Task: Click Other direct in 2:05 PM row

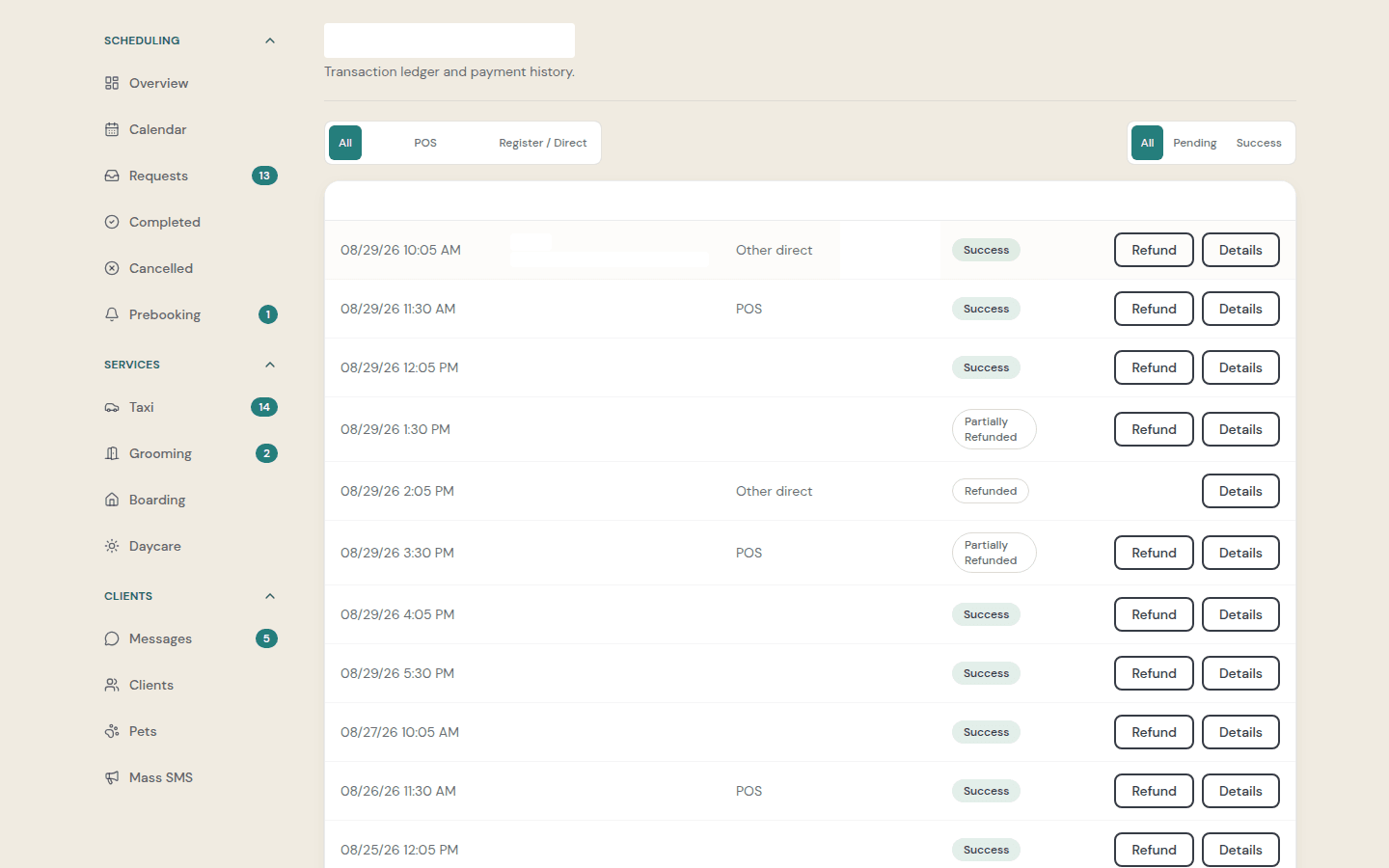Action: coord(774,491)
